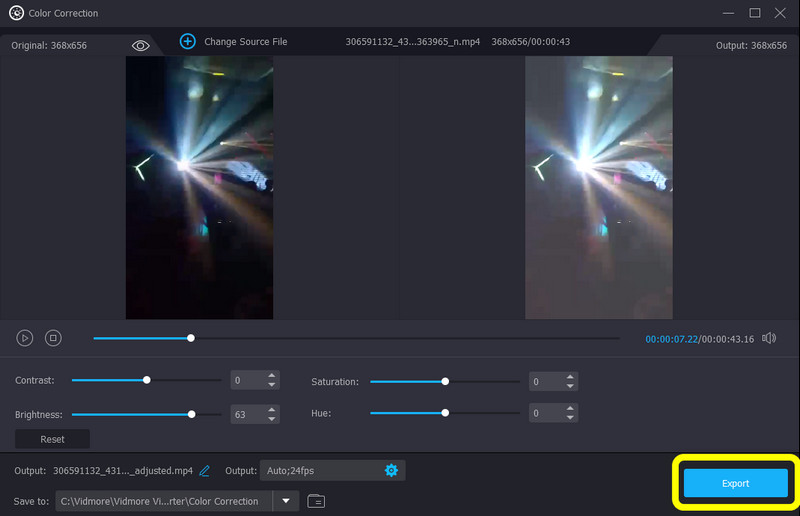The height and width of the screenshot is (516, 800).
Task: Click the video timeline playhead
Action: point(191,338)
